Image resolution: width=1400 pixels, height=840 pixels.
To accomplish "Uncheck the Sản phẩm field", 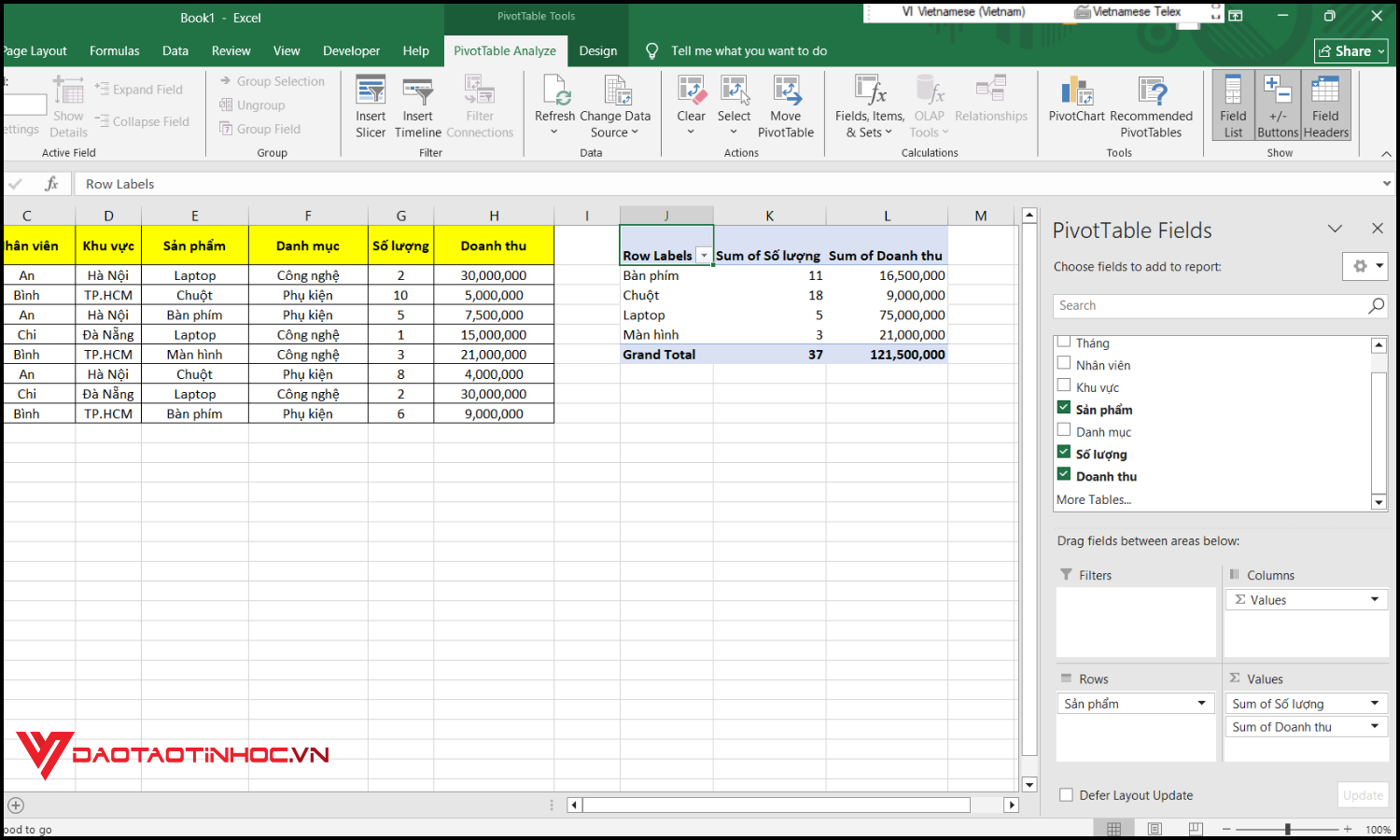I will (x=1063, y=407).
